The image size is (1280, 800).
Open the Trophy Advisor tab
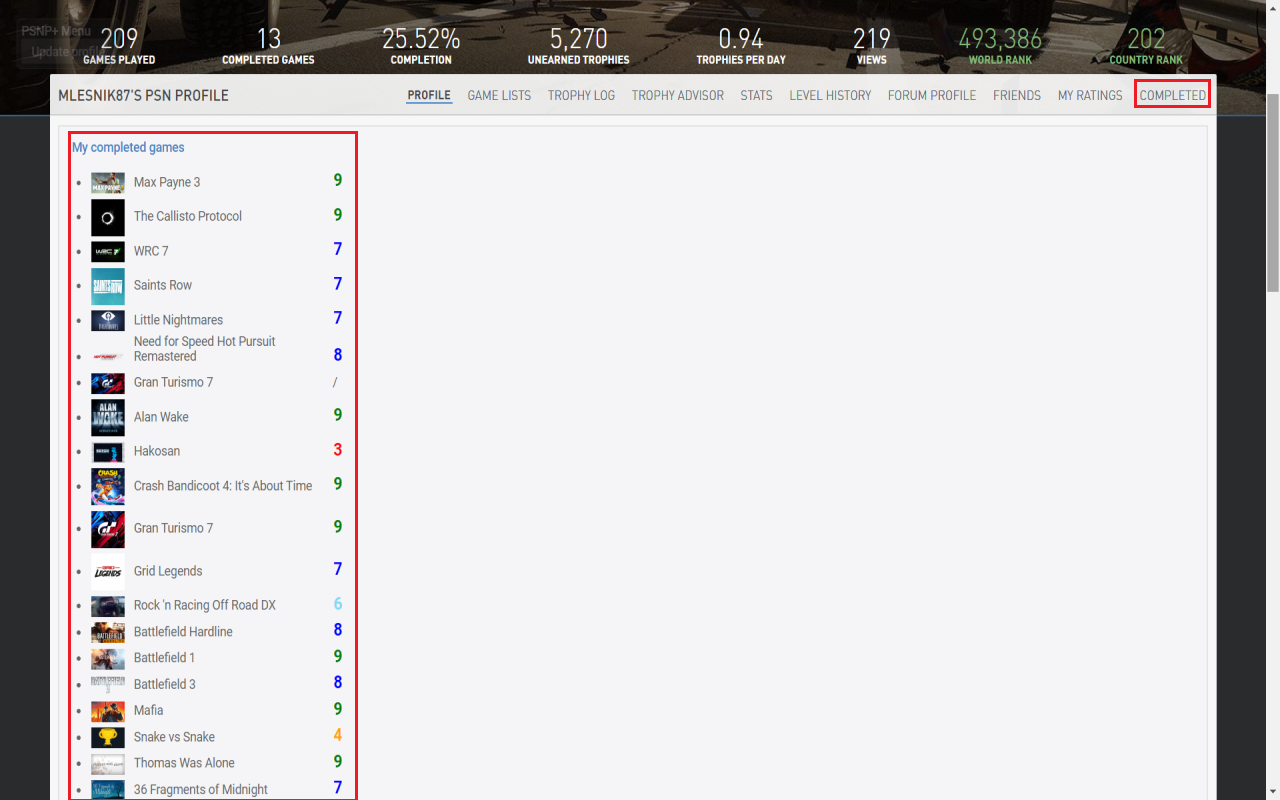pos(678,96)
